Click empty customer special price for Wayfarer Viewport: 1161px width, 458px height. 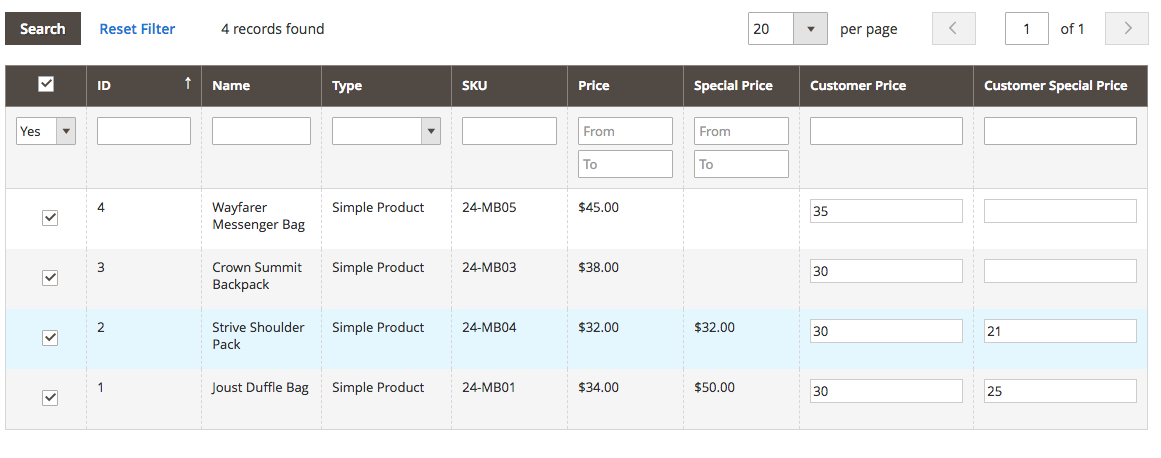click(1060, 211)
